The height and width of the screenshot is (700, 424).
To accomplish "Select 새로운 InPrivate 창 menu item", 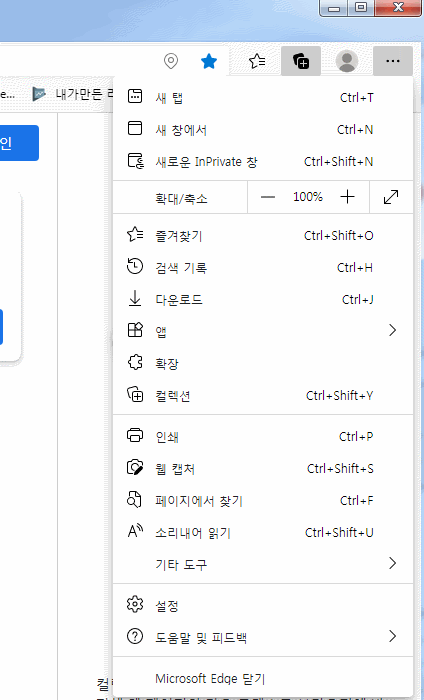I will [263, 161].
